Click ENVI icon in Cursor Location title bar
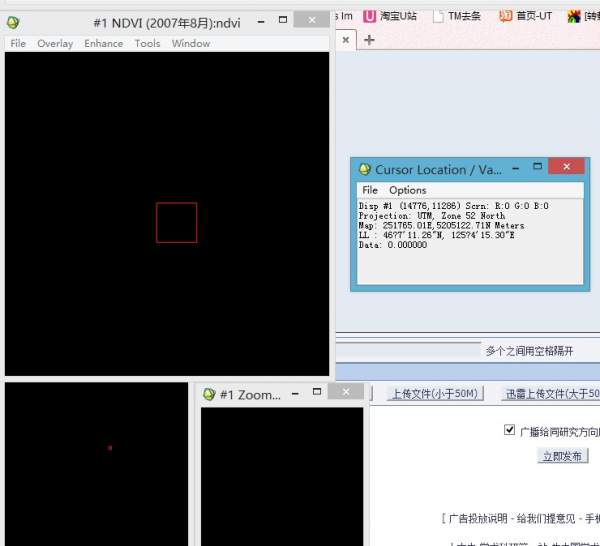The width and height of the screenshot is (600, 546). (365, 169)
